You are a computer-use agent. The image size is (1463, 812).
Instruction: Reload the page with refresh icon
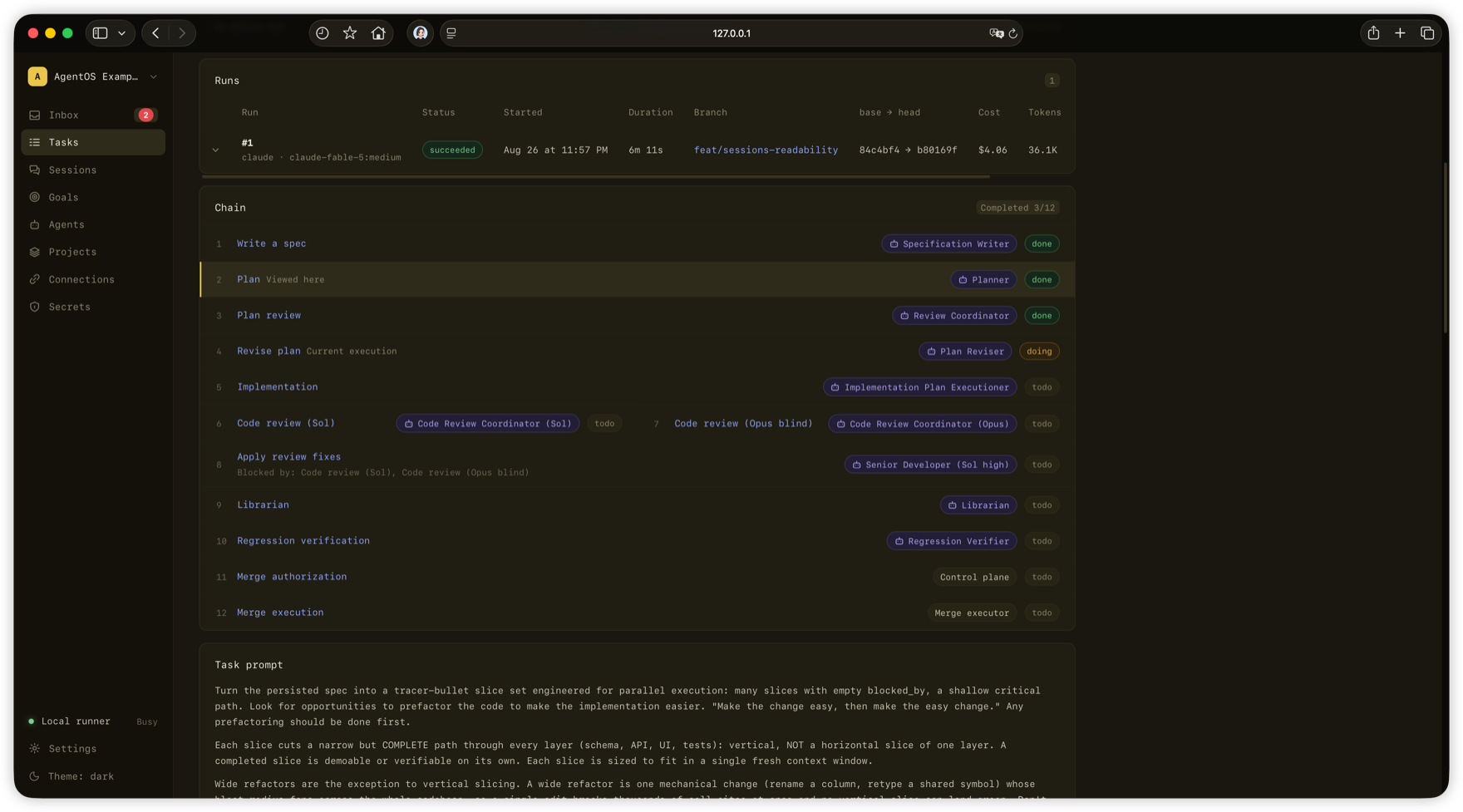pos(1012,33)
